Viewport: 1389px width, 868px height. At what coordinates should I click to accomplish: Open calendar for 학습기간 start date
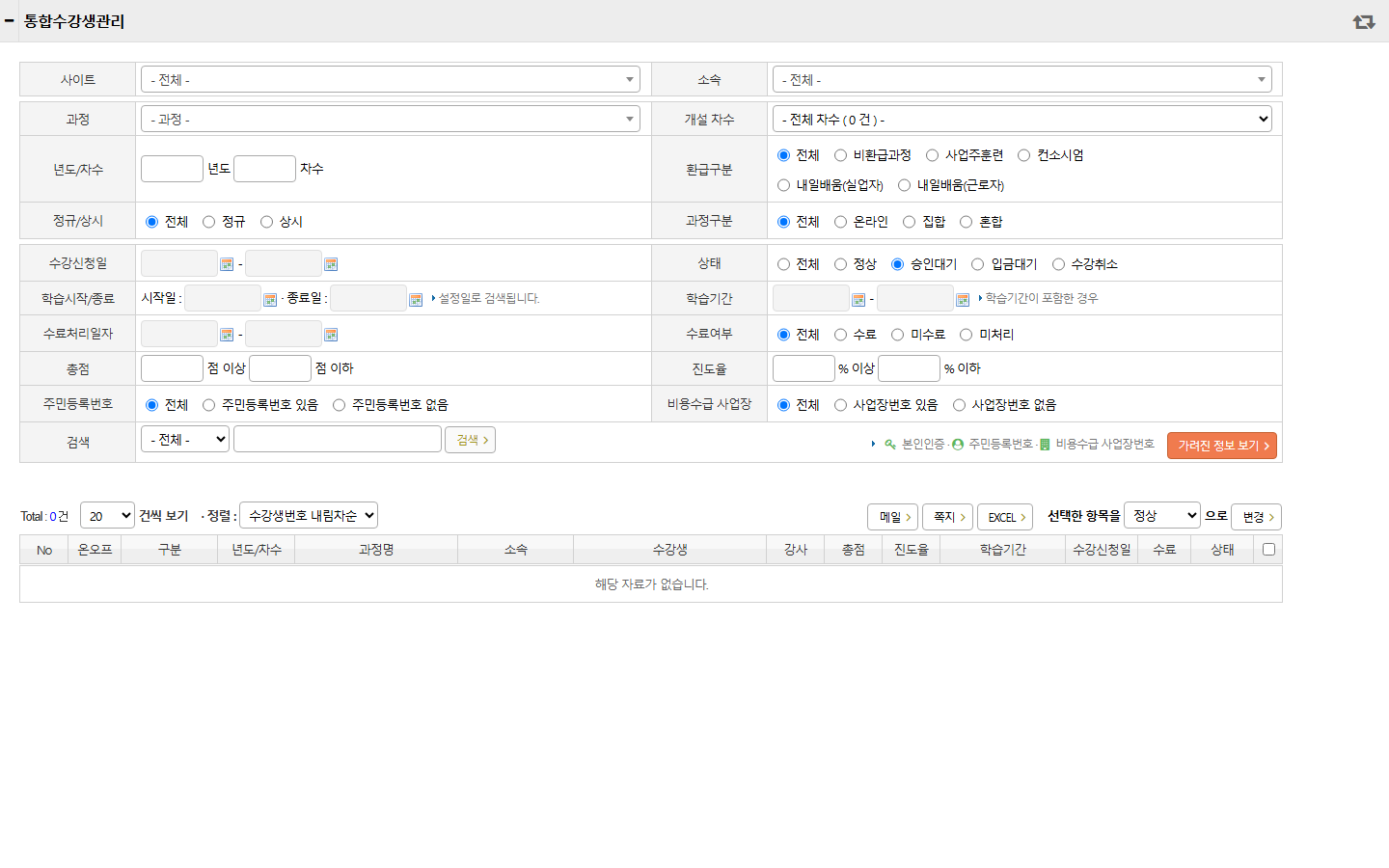[858, 300]
